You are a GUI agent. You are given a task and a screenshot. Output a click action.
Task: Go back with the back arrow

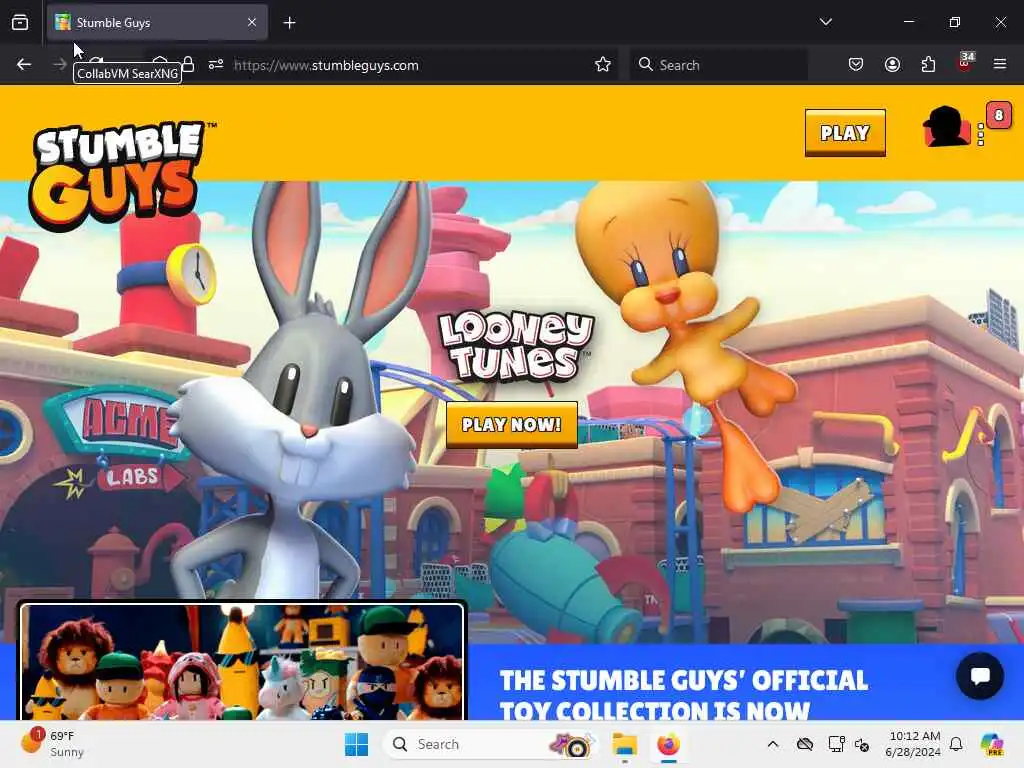[24, 65]
